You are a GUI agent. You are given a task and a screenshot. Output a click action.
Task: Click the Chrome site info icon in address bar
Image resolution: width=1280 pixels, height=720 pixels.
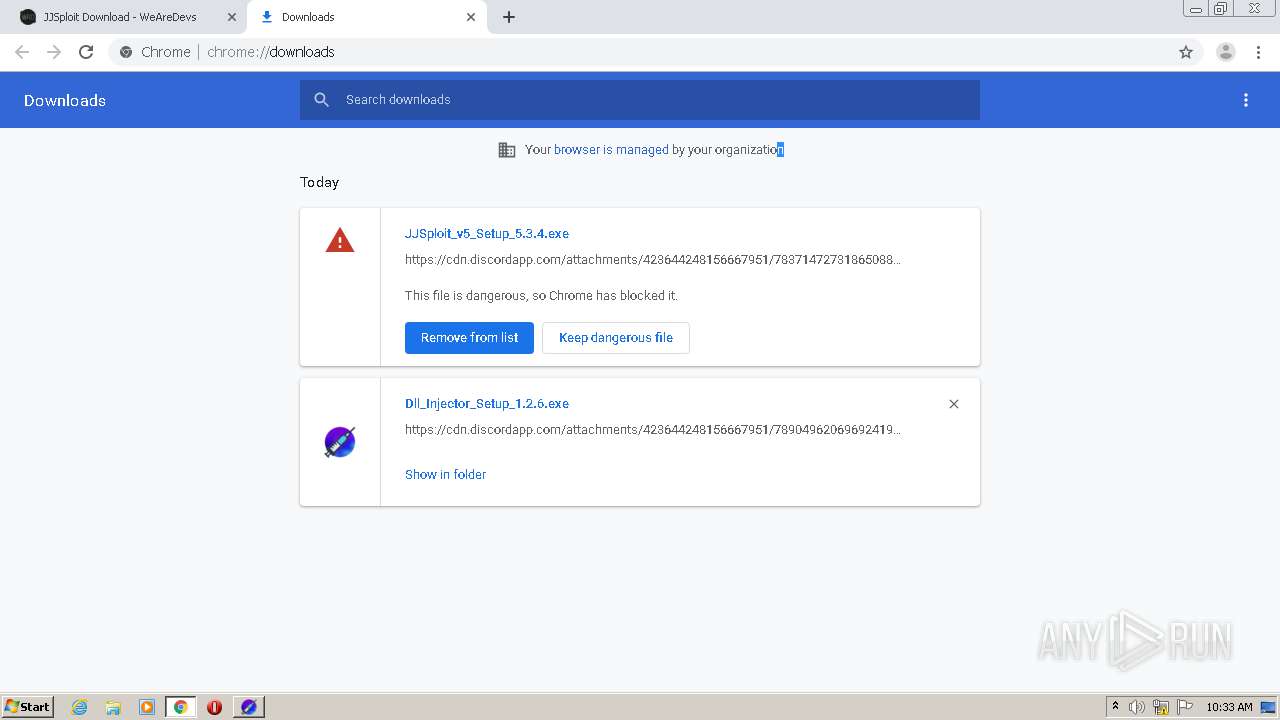click(126, 52)
